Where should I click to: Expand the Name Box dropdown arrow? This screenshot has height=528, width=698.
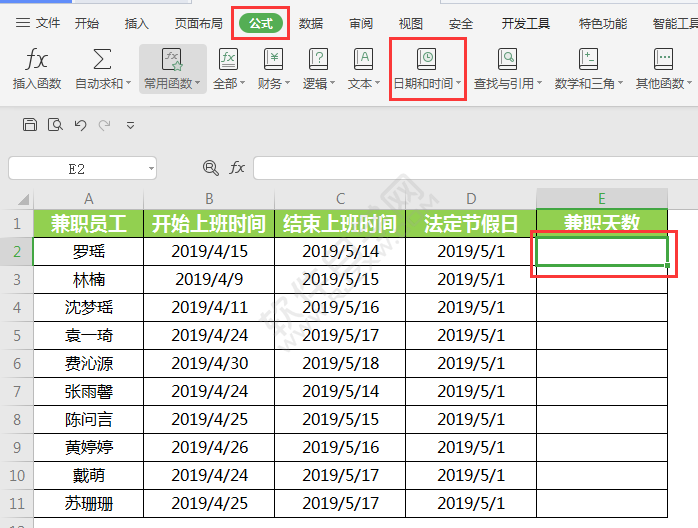pos(151,168)
